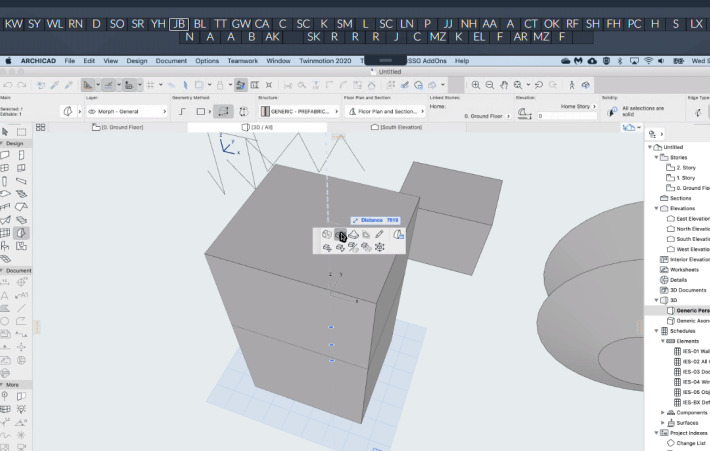The height and width of the screenshot is (451, 710).
Task: Click the Undo arrow icon
Action: pos(8,85)
